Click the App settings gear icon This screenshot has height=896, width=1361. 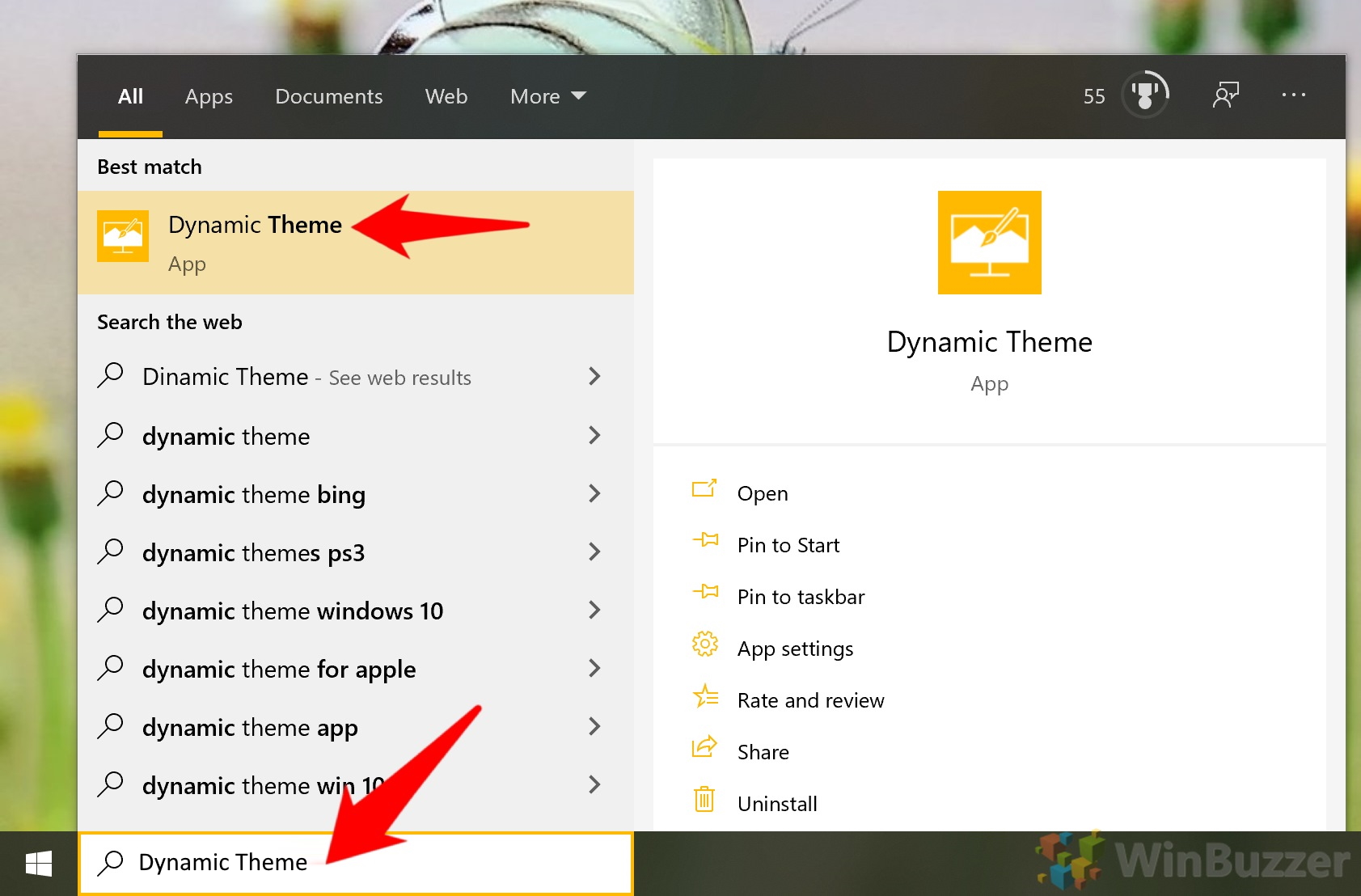click(x=704, y=644)
